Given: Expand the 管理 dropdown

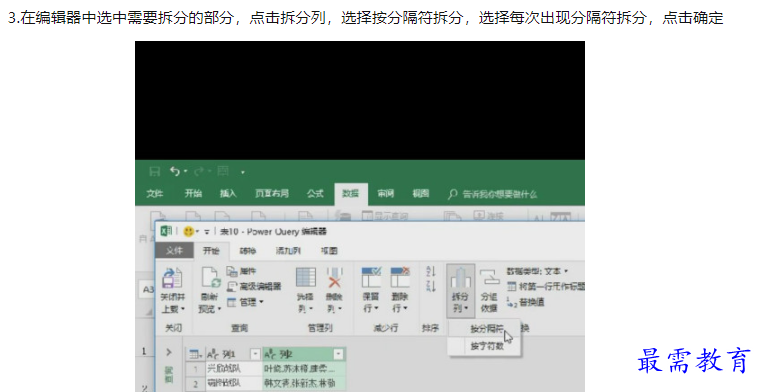Looking at the screenshot, I should click(x=245, y=302).
